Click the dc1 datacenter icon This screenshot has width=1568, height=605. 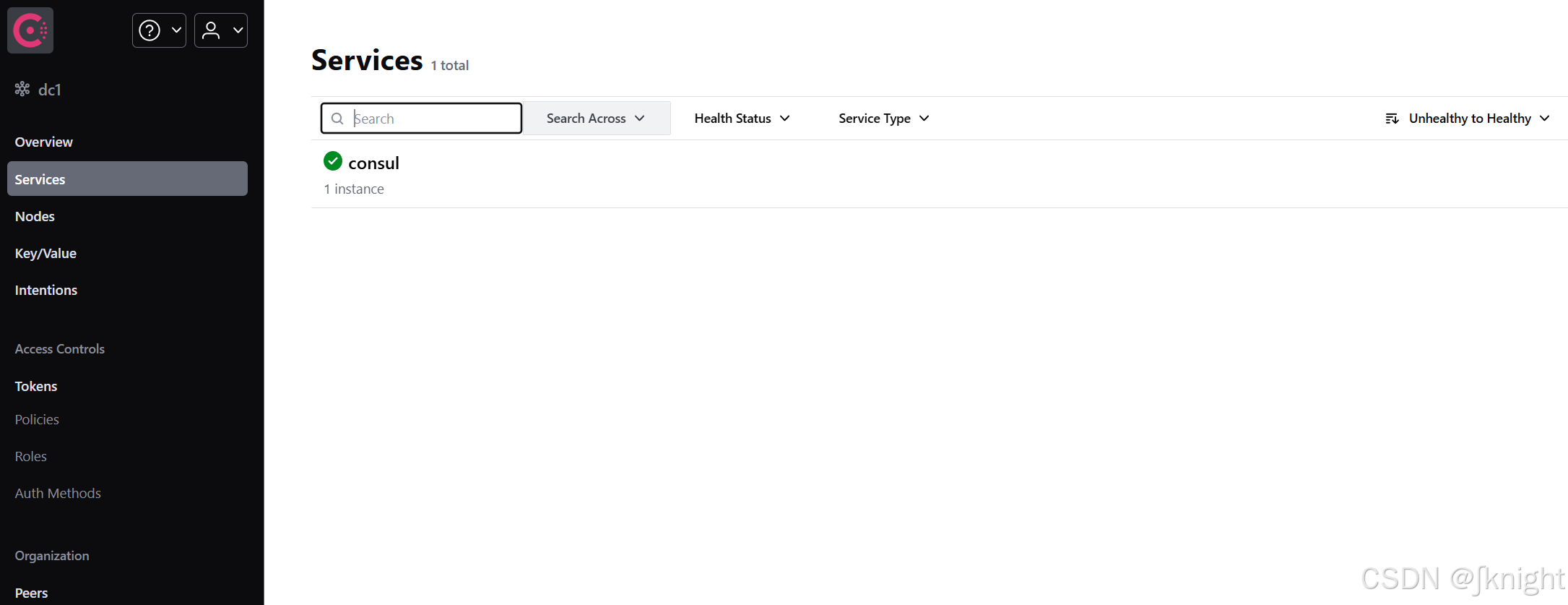22,89
